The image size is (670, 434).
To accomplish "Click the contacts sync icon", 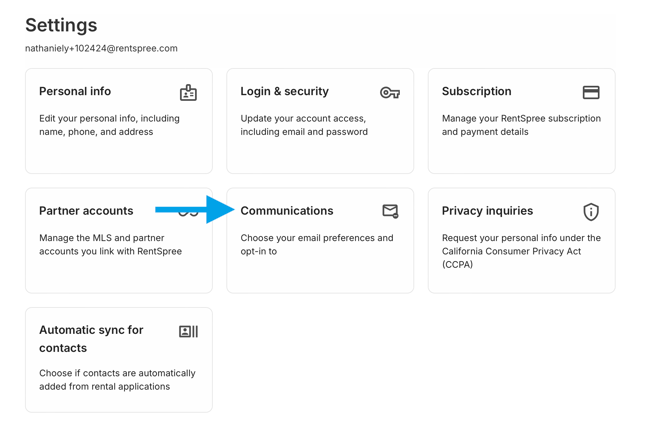I will click(x=188, y=331).
